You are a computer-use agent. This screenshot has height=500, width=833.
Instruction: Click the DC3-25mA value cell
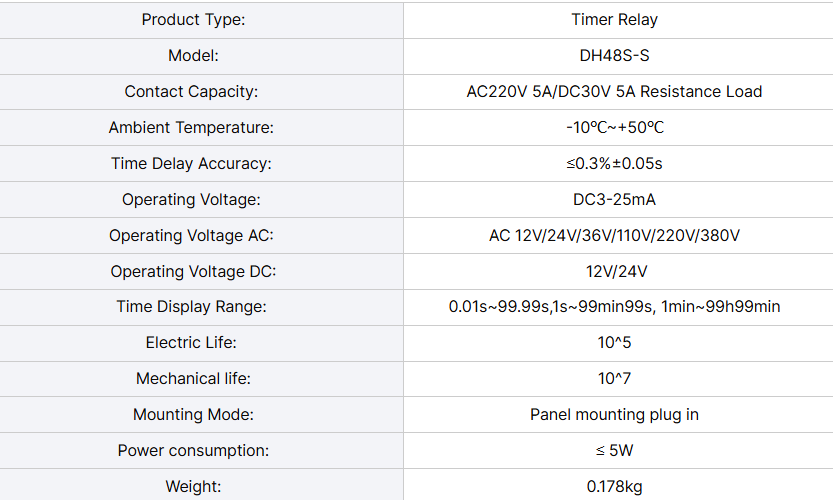coord(618,199)
